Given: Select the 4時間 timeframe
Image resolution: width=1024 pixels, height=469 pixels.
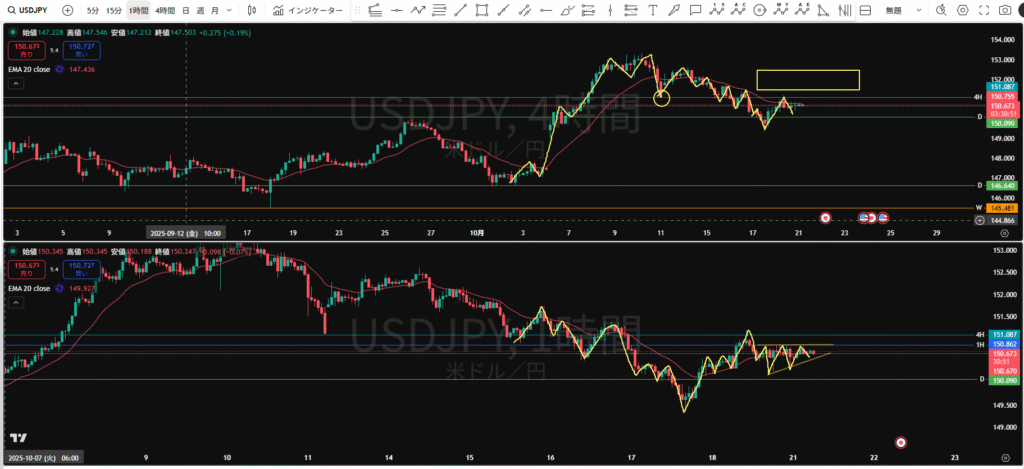Looking at the screenshot, I should [164, 10].
